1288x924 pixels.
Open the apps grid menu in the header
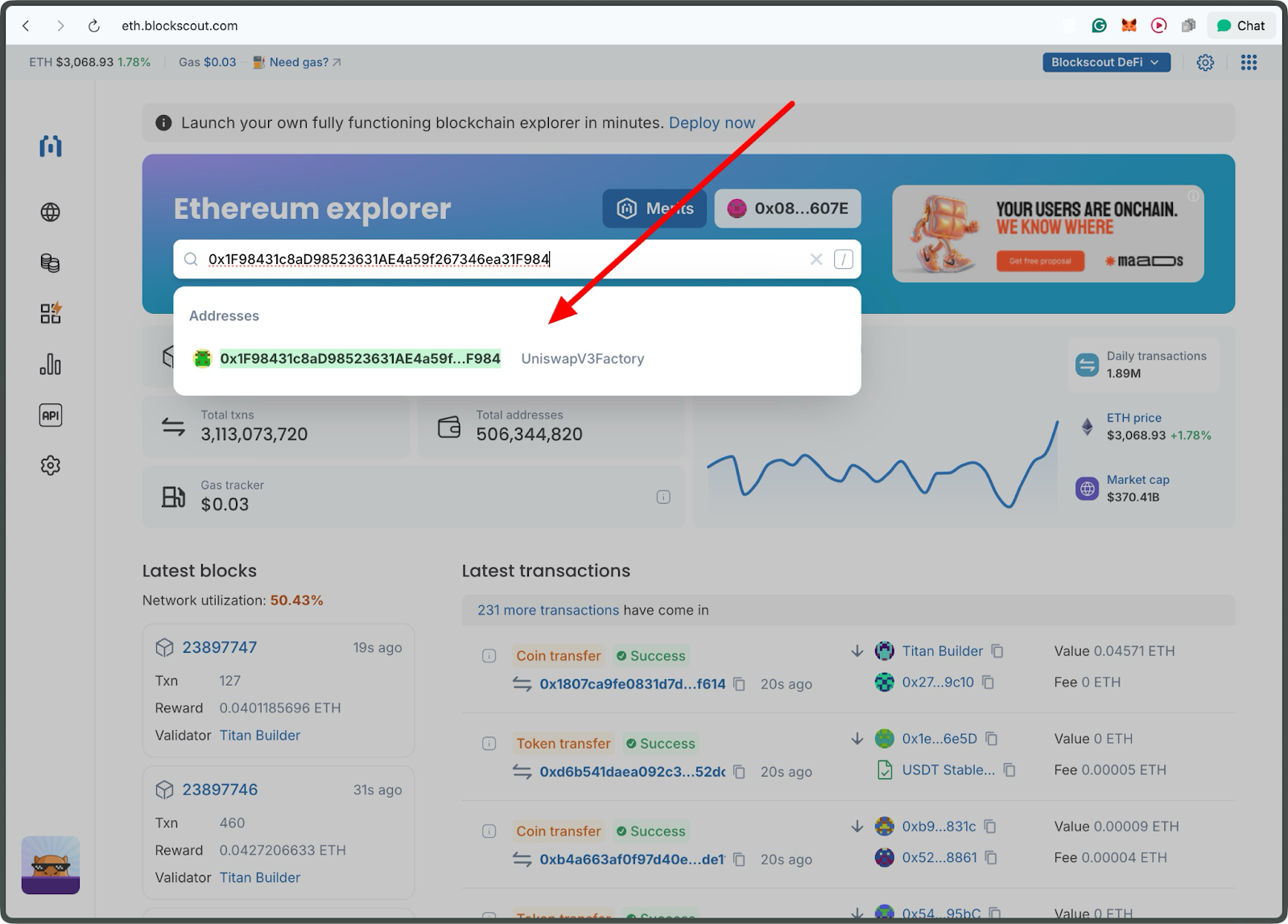1249,62
